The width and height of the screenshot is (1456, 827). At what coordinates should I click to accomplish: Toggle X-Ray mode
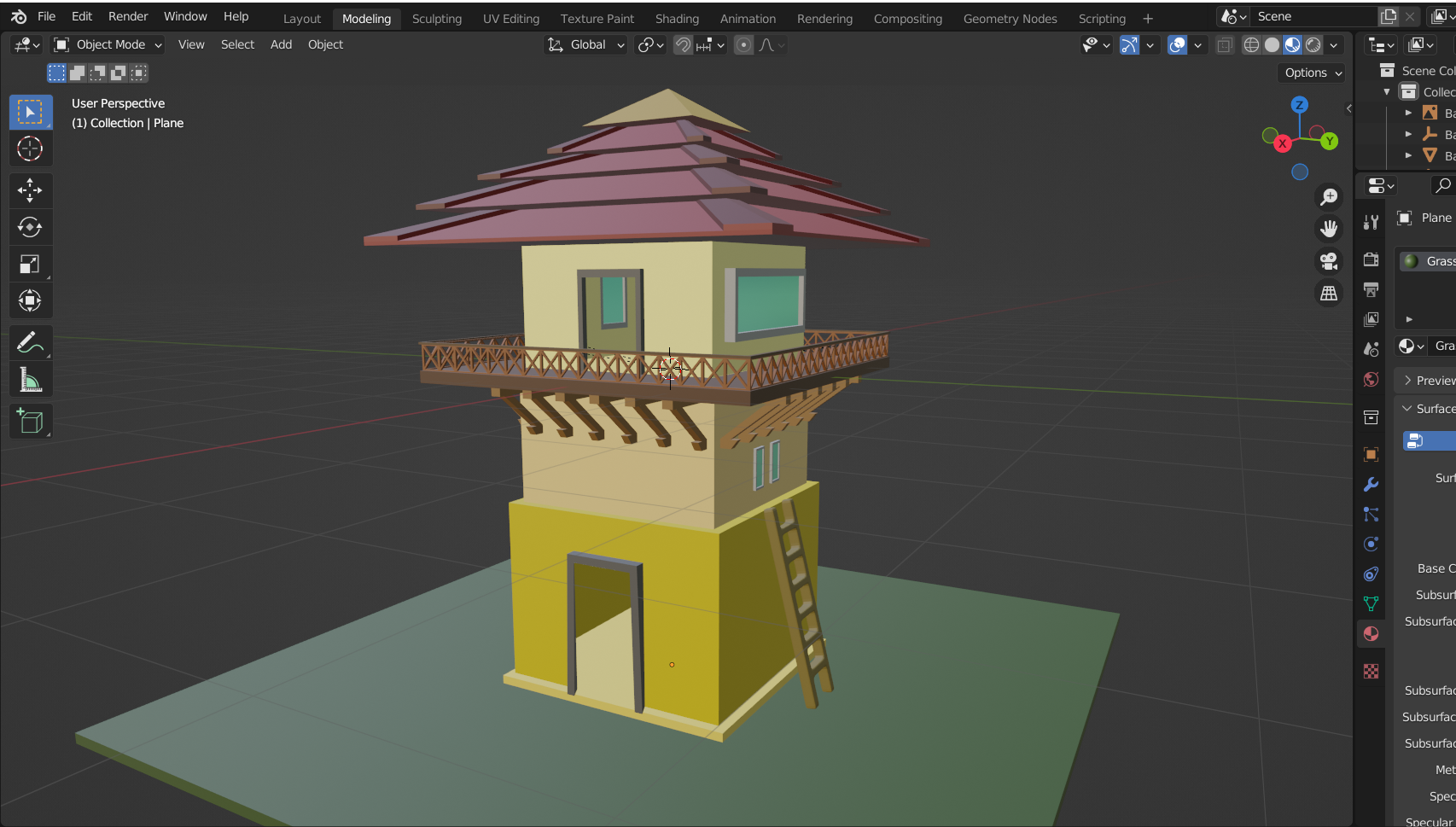point(1225,45)
